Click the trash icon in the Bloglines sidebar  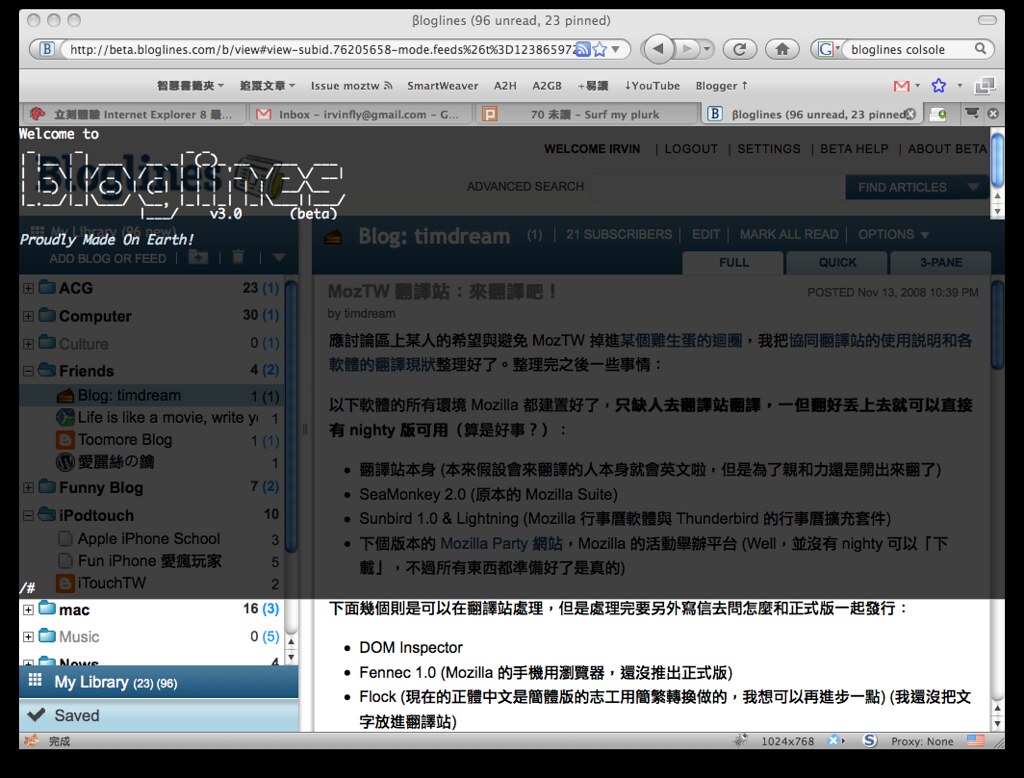click(238, 257)
